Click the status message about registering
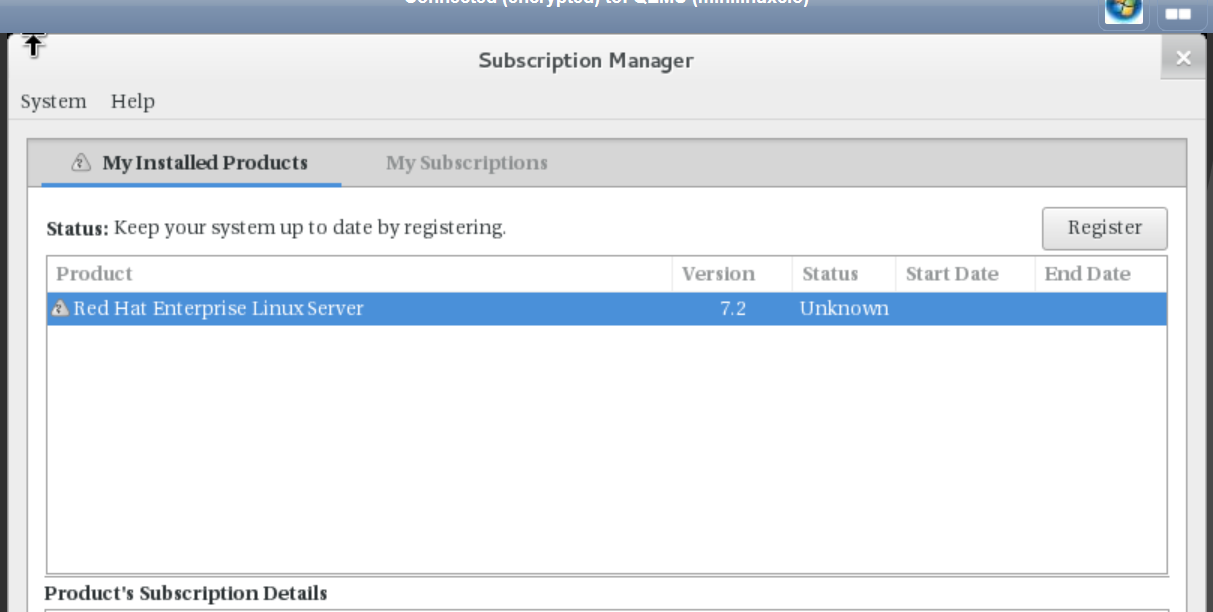The image size is (1213, 612). pyautogui.click(x=310, y=228)
